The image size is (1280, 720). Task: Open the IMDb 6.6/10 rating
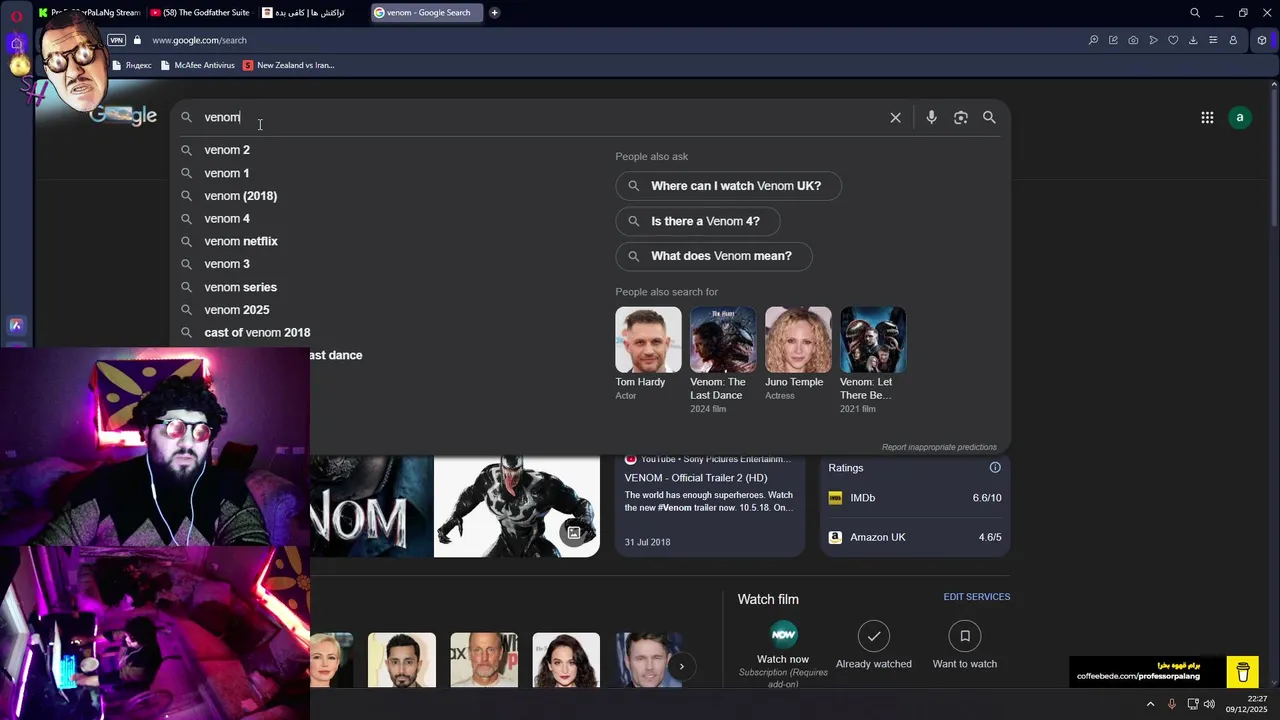(915, 498)
